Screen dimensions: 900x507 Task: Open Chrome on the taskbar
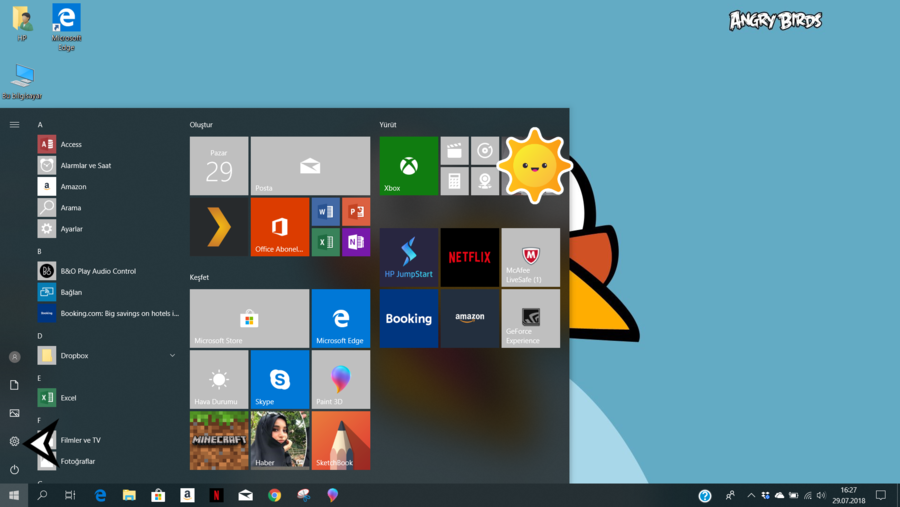tap(274, 495)
